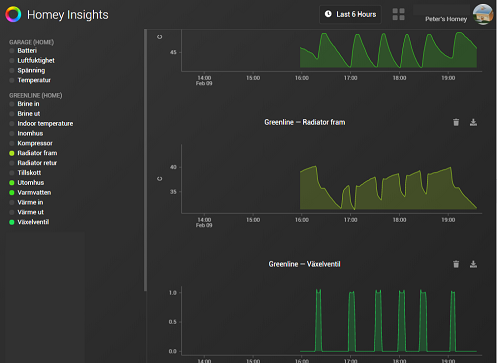Click the Greenline — Växelventil chart title
Viewport: 497px width, 363px height.
pyautogui.click(x=305, y=264)
